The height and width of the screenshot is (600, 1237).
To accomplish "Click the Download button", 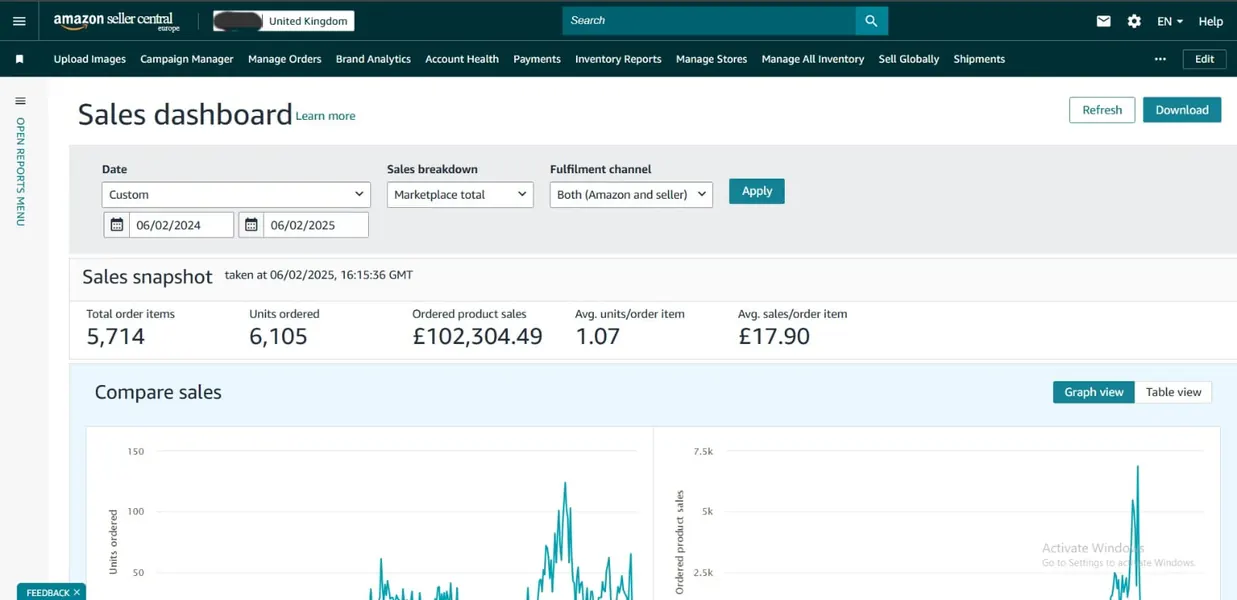I will coord(1182,110).
